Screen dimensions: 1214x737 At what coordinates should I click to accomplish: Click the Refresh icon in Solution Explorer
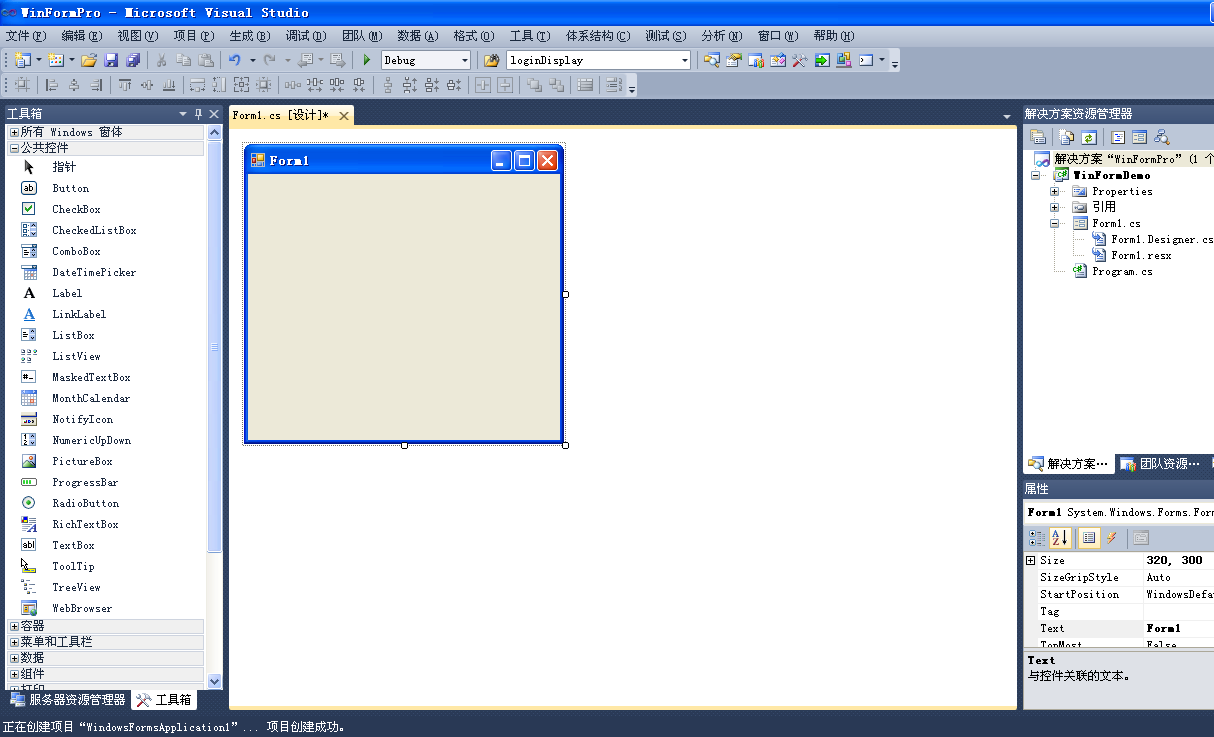(x=1089, y=137)
